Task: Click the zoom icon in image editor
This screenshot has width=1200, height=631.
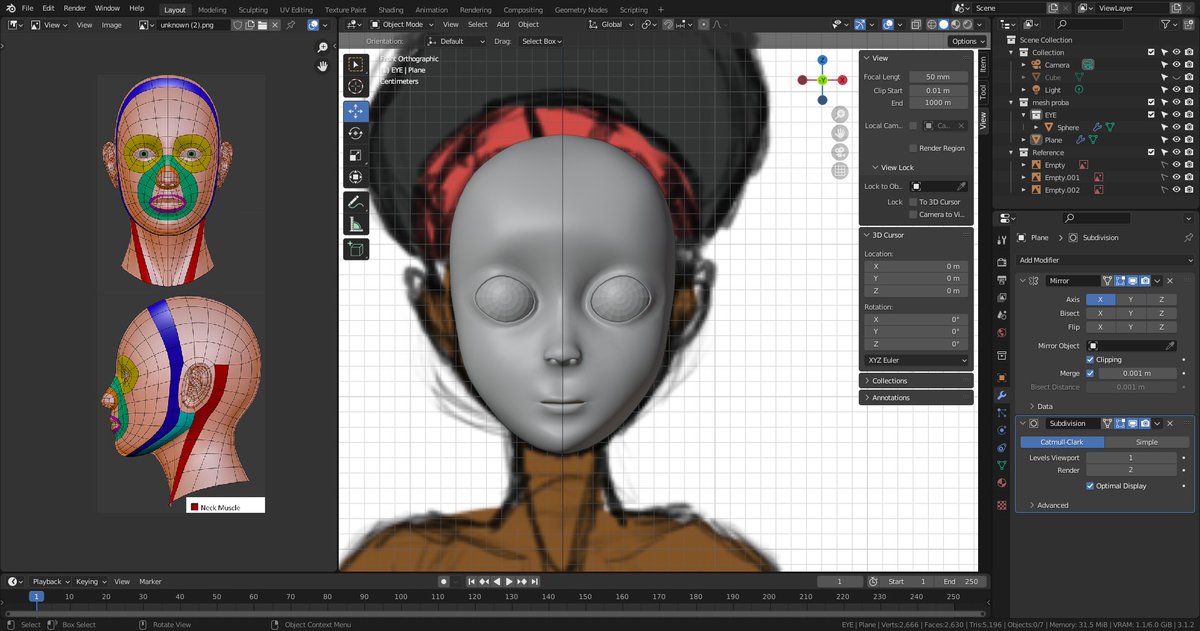Action: 323,47
